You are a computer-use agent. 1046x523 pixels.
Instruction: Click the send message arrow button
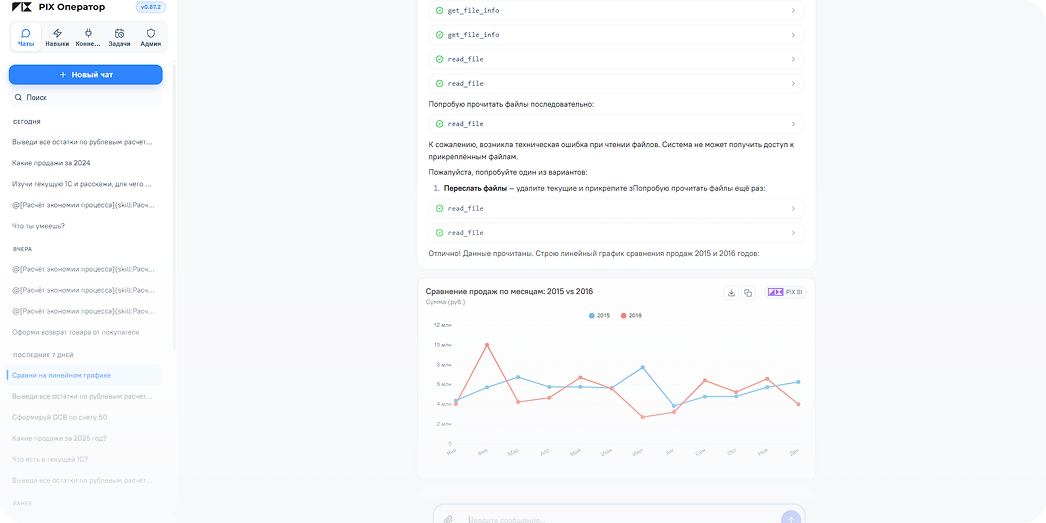(x=791, y=519)
